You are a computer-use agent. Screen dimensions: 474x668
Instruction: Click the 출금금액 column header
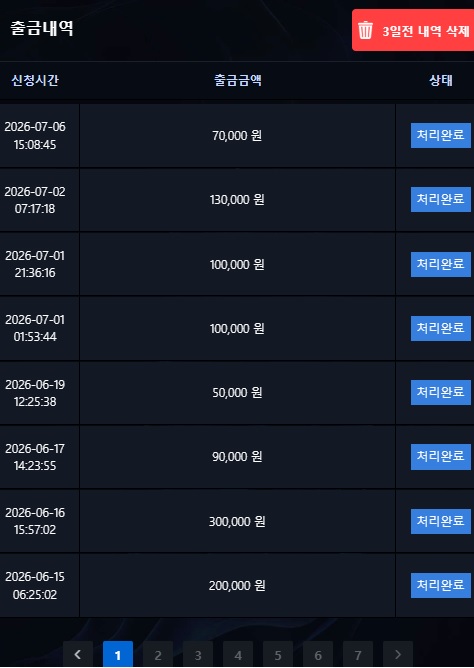point(238,80)
